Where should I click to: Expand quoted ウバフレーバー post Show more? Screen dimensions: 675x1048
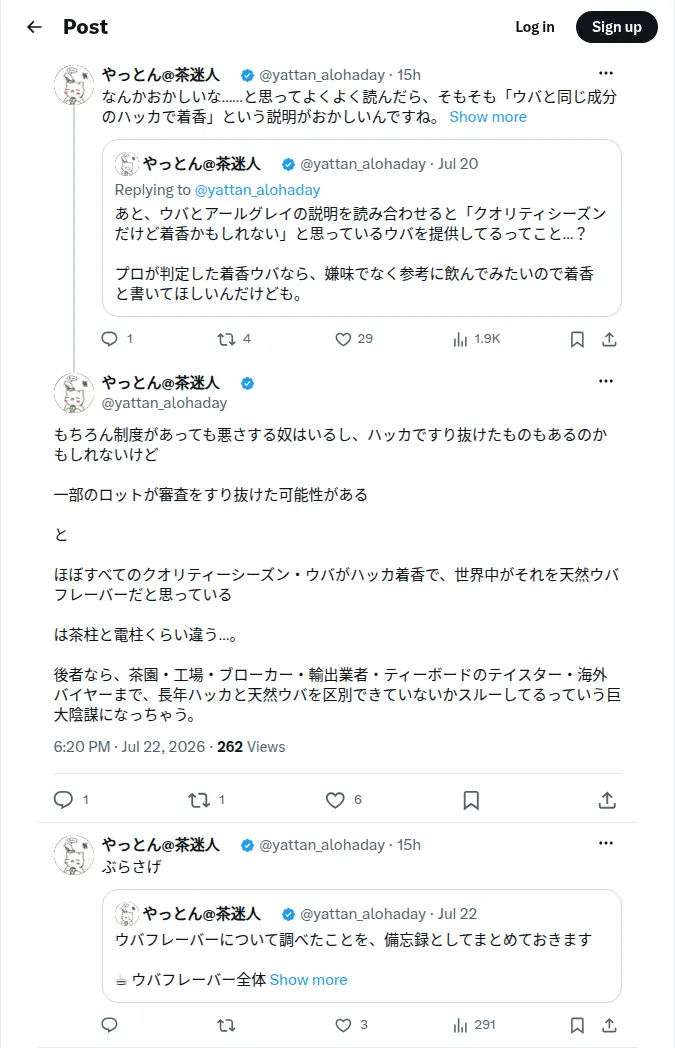(x=308, y=980)
